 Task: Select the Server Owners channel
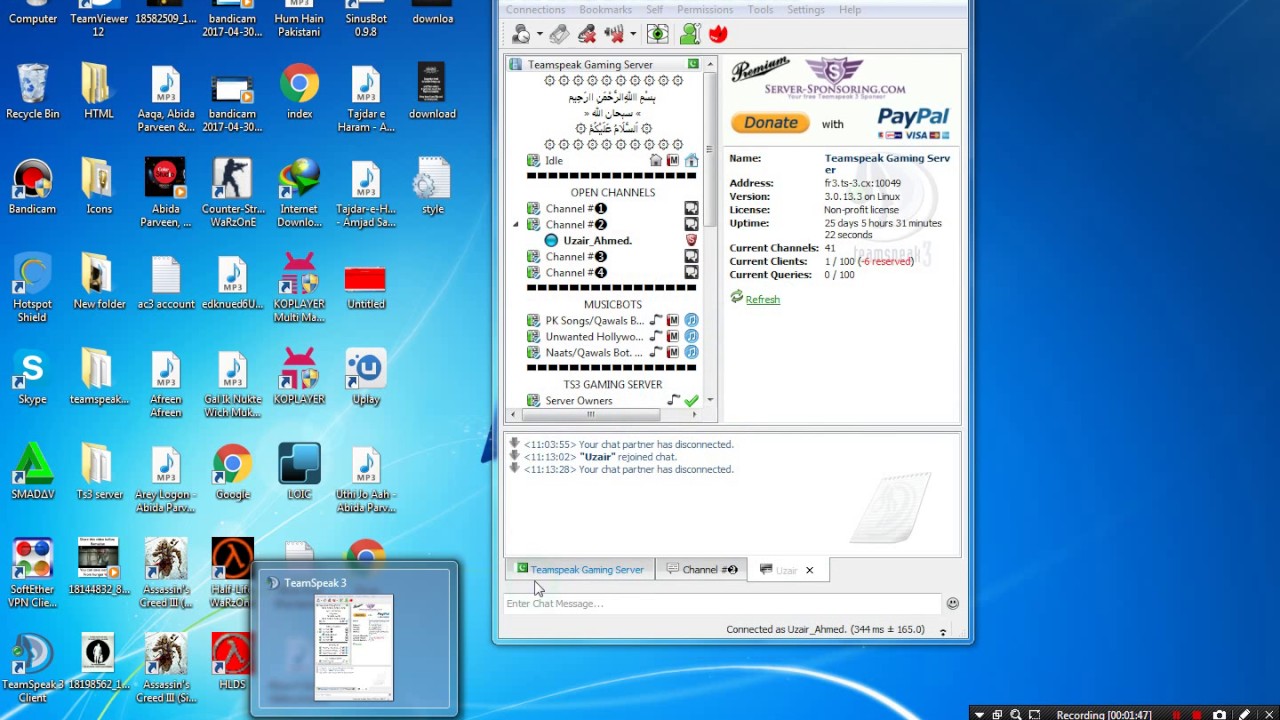tap(579, 400)
